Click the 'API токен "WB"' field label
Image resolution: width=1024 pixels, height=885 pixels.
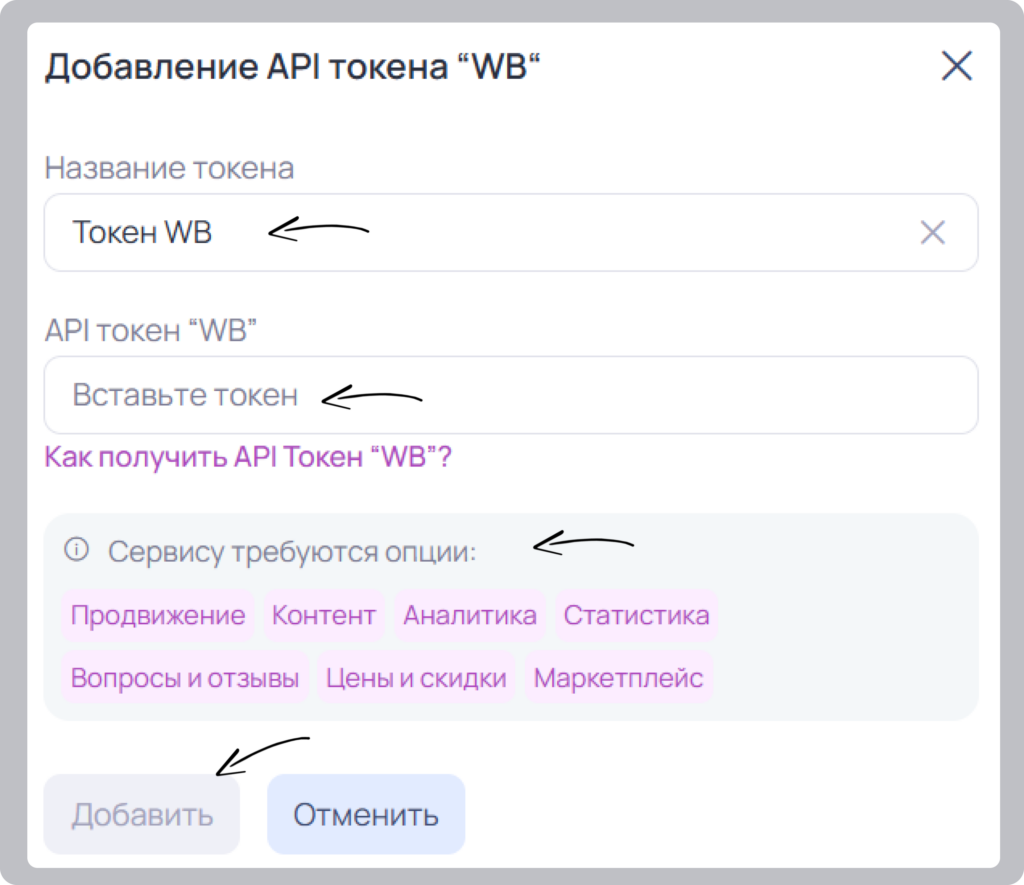click(x=151, y=330)
